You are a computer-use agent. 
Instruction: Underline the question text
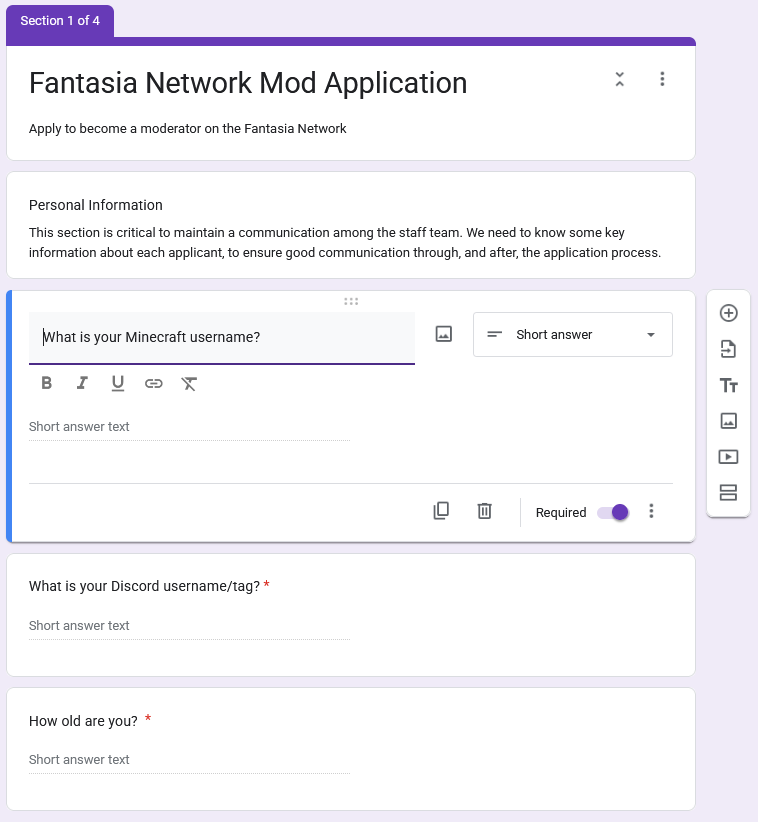pyautogui.click(x=118, y=383)
